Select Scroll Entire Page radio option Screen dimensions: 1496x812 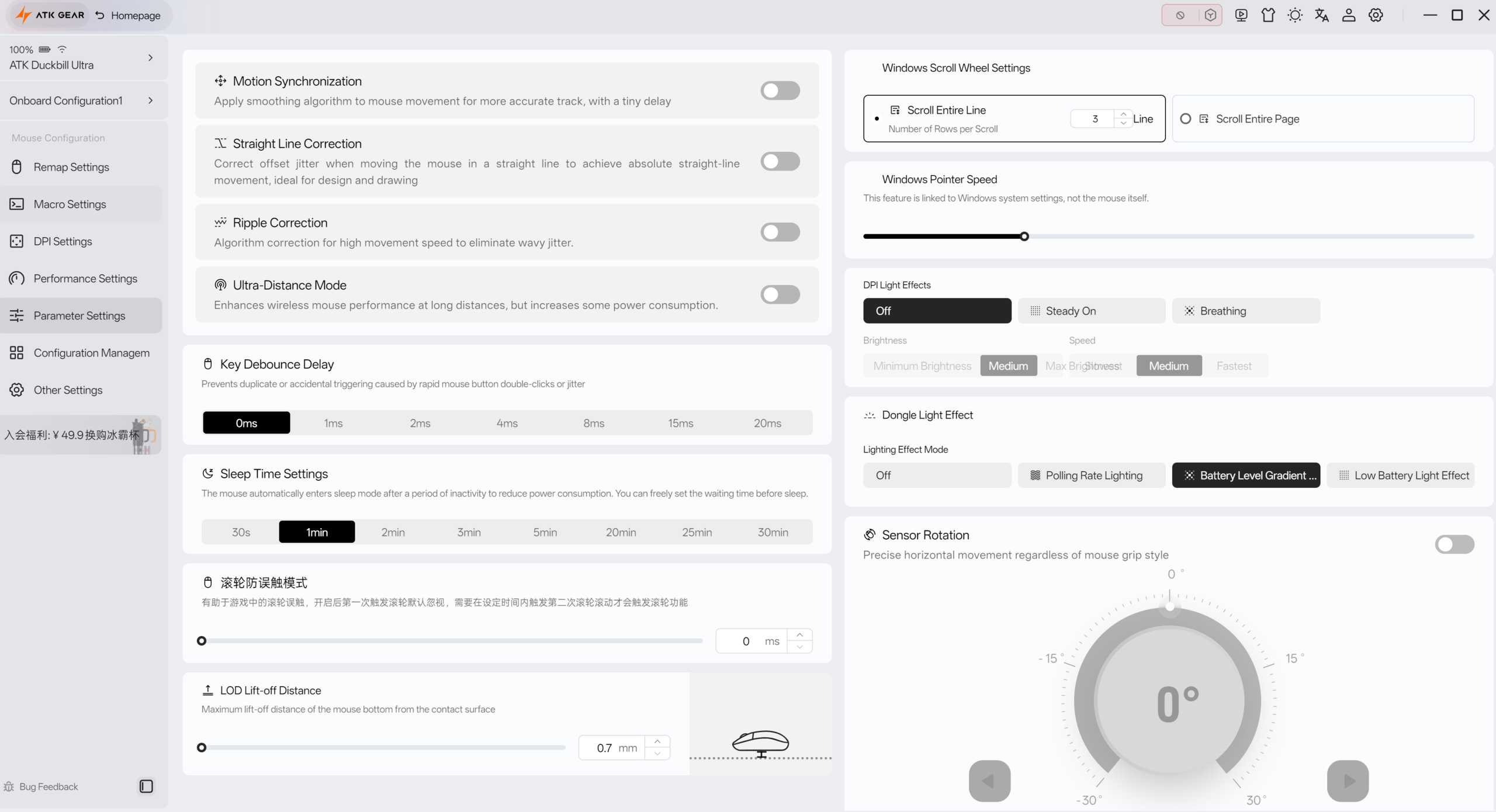point(1185,119)
